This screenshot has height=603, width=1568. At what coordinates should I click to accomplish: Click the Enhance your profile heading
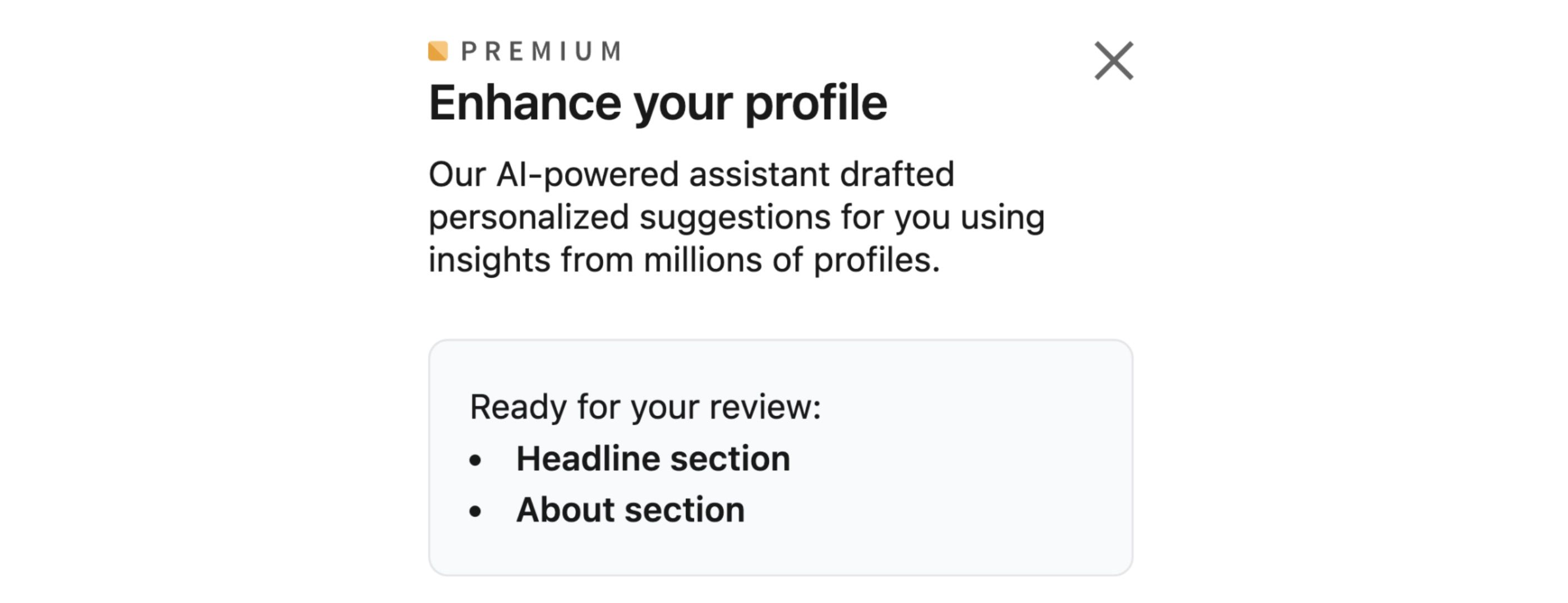pyautogui.click(x=658, y=103)
